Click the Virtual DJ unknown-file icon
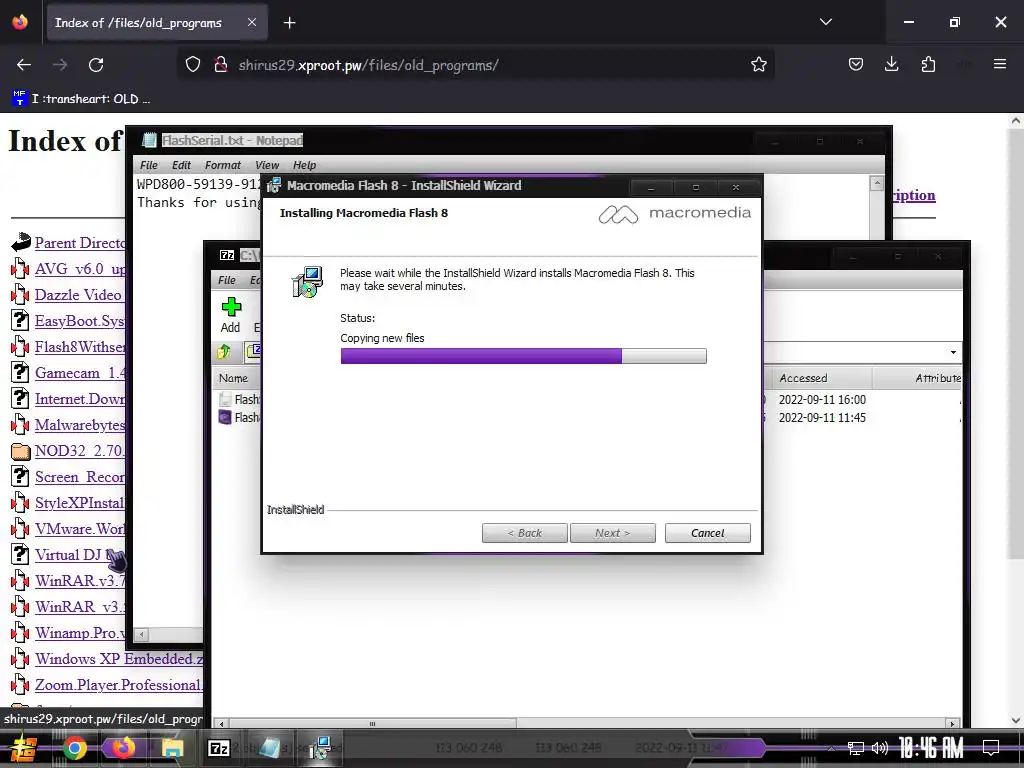This screenshot has height=768, width=1024. (x=20, y=554)
